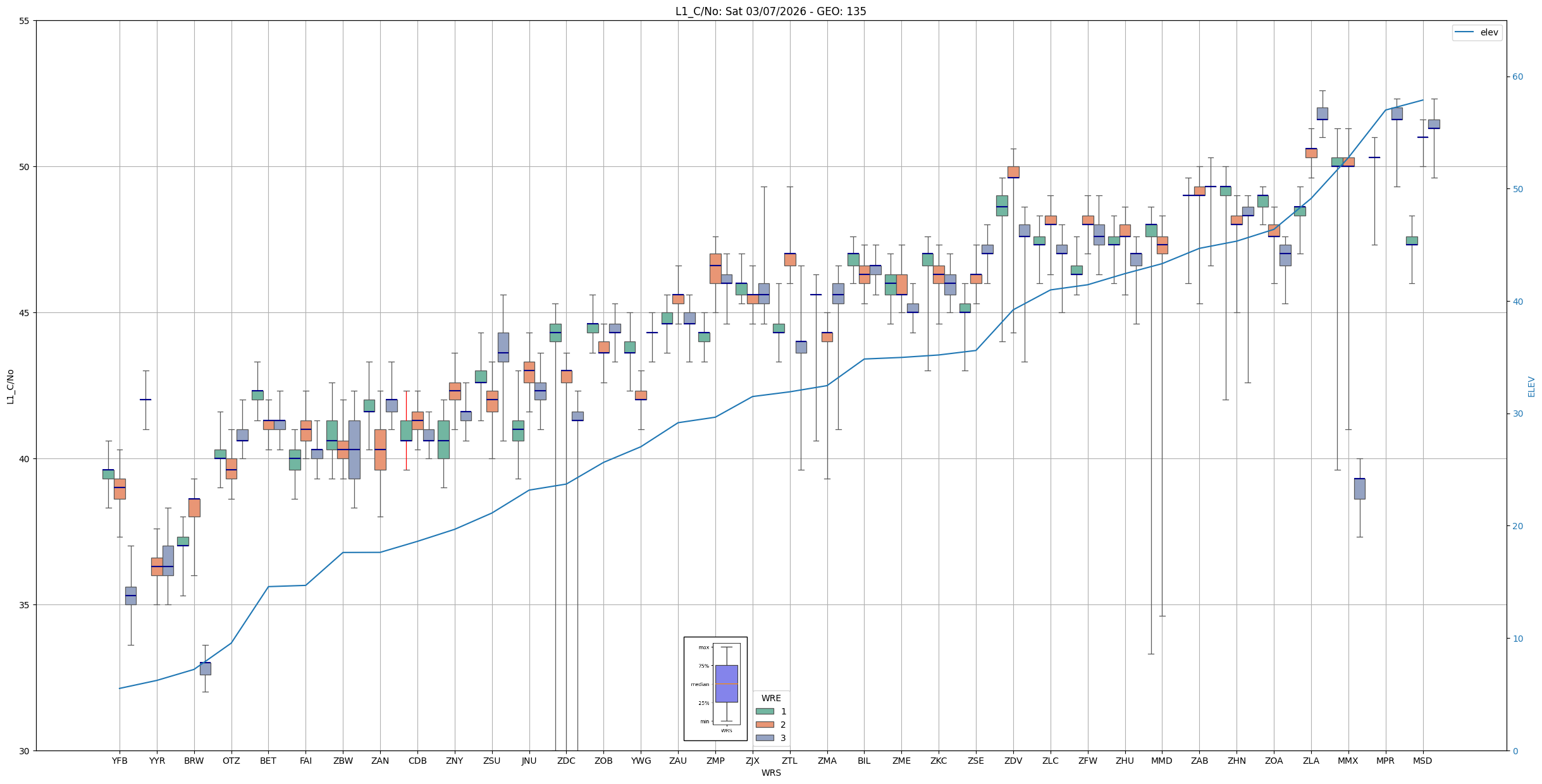Click the WRS x-axis title
This screenshot has width=1542, height=784.
[x=771, y=773]
